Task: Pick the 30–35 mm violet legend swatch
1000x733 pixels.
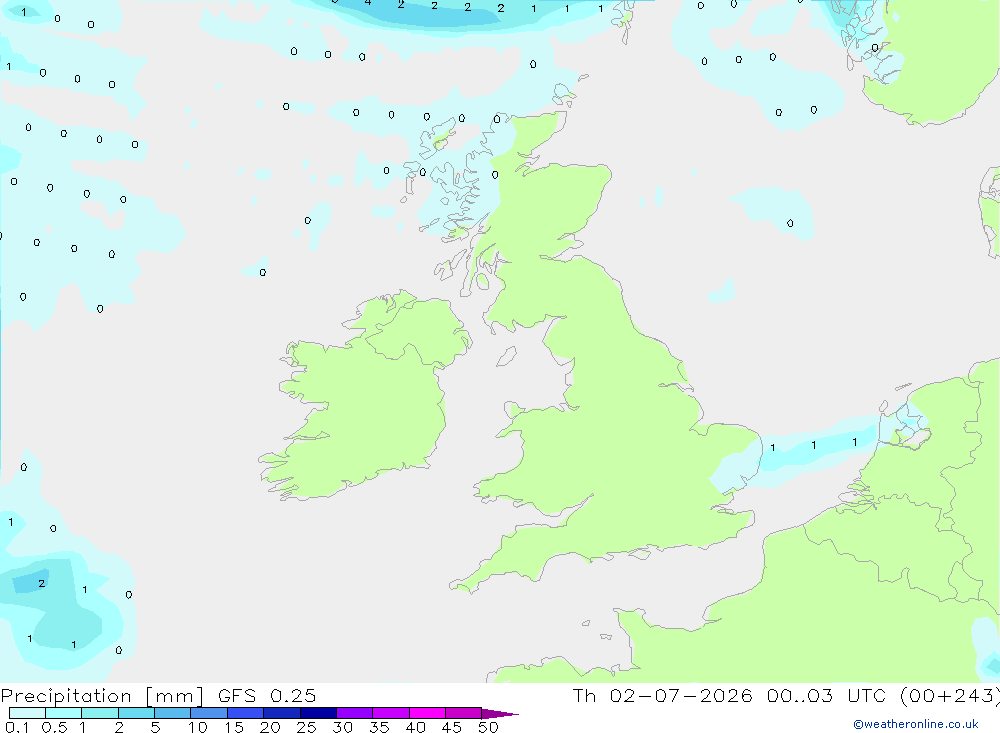Action: click(x=355, y=713)
